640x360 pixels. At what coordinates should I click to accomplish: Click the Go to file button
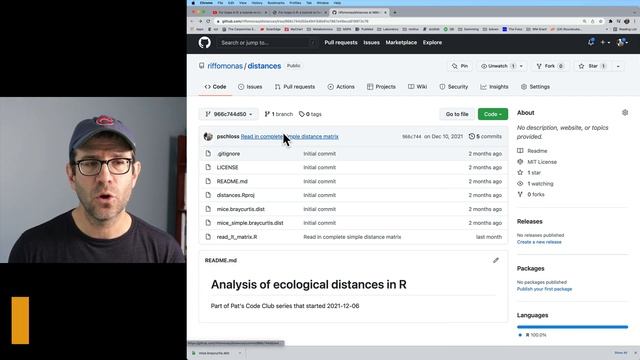457,114
